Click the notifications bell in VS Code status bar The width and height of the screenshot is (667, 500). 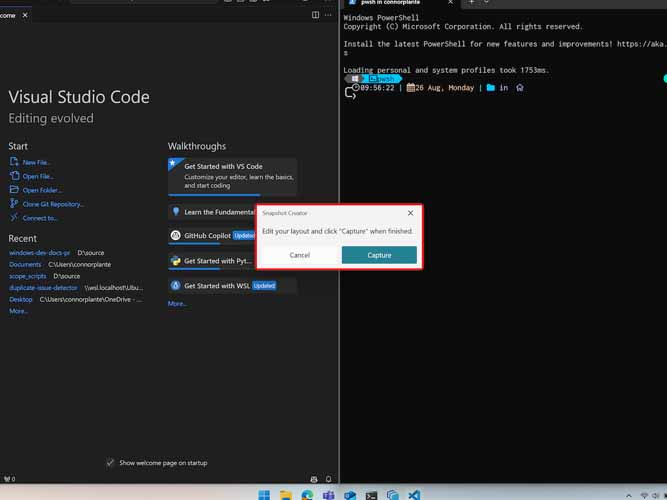coord(328,479)
